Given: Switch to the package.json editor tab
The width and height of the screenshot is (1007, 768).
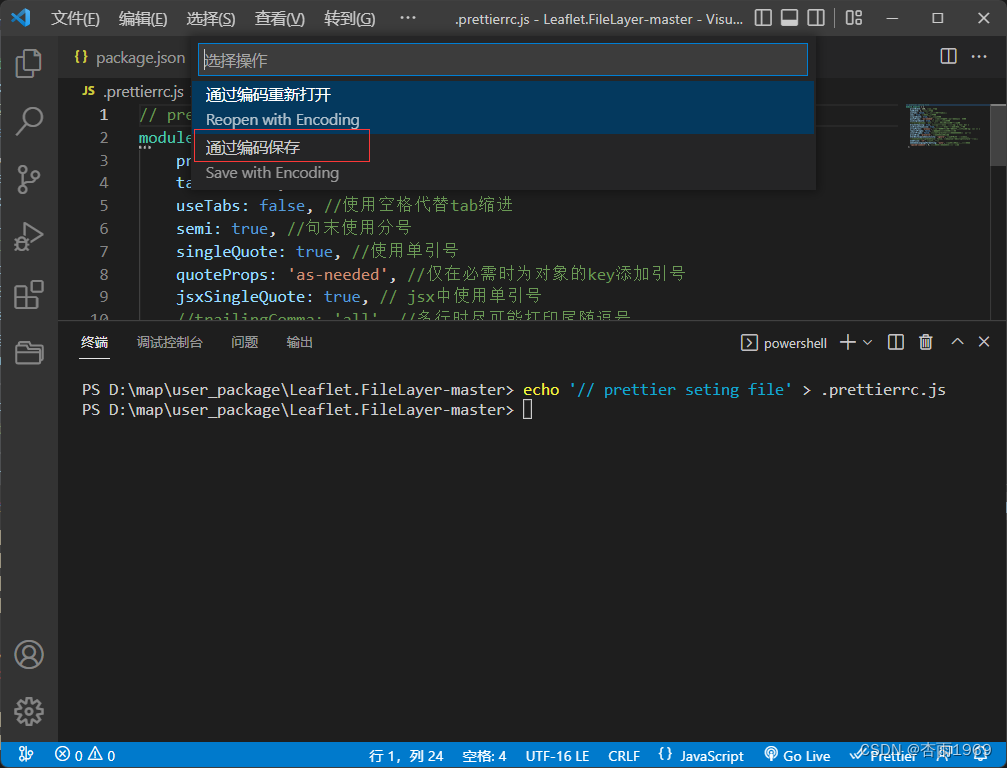Looking at the screenshot, I should (x=129, y=58).
